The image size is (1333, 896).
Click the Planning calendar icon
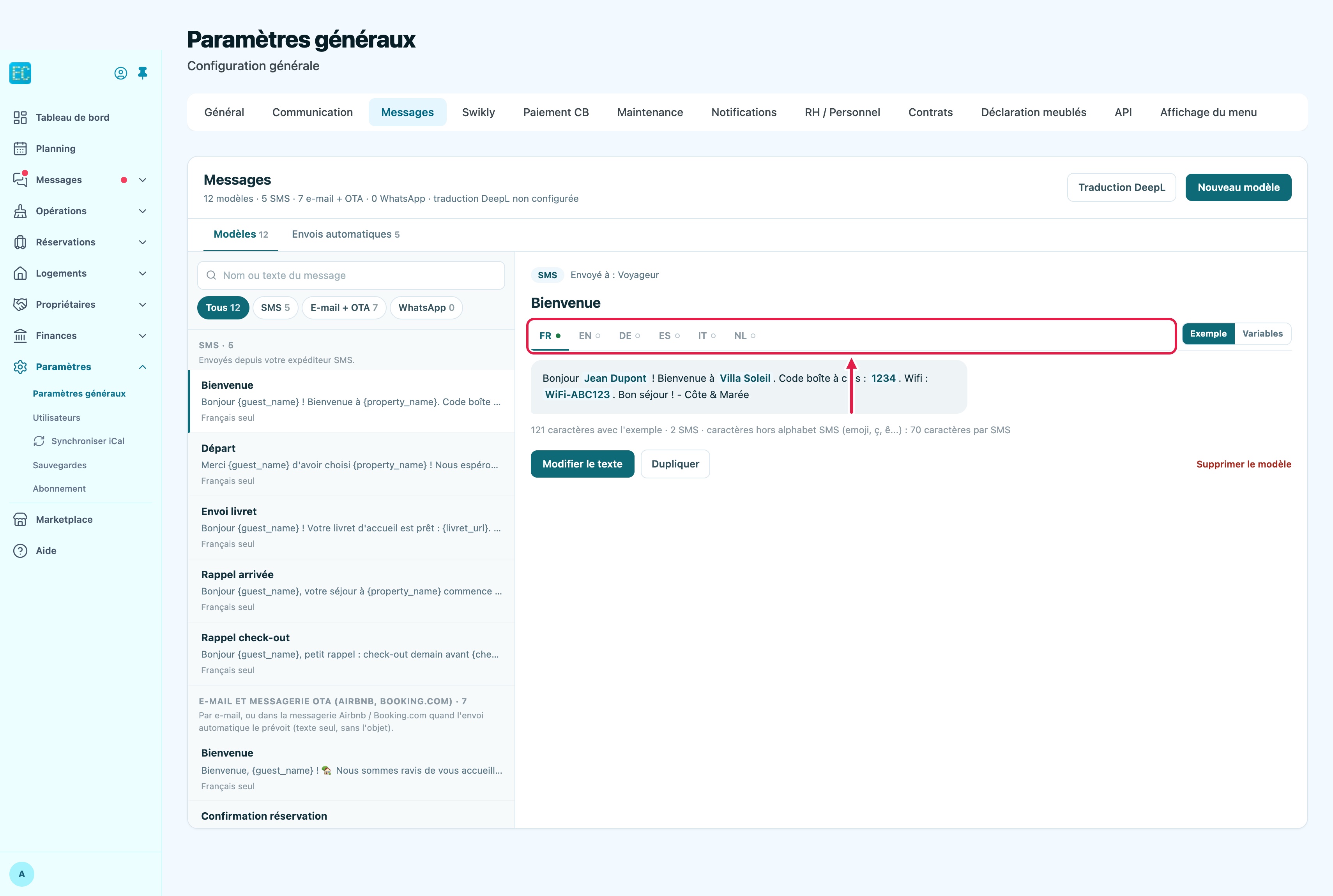tap(20, 148)
